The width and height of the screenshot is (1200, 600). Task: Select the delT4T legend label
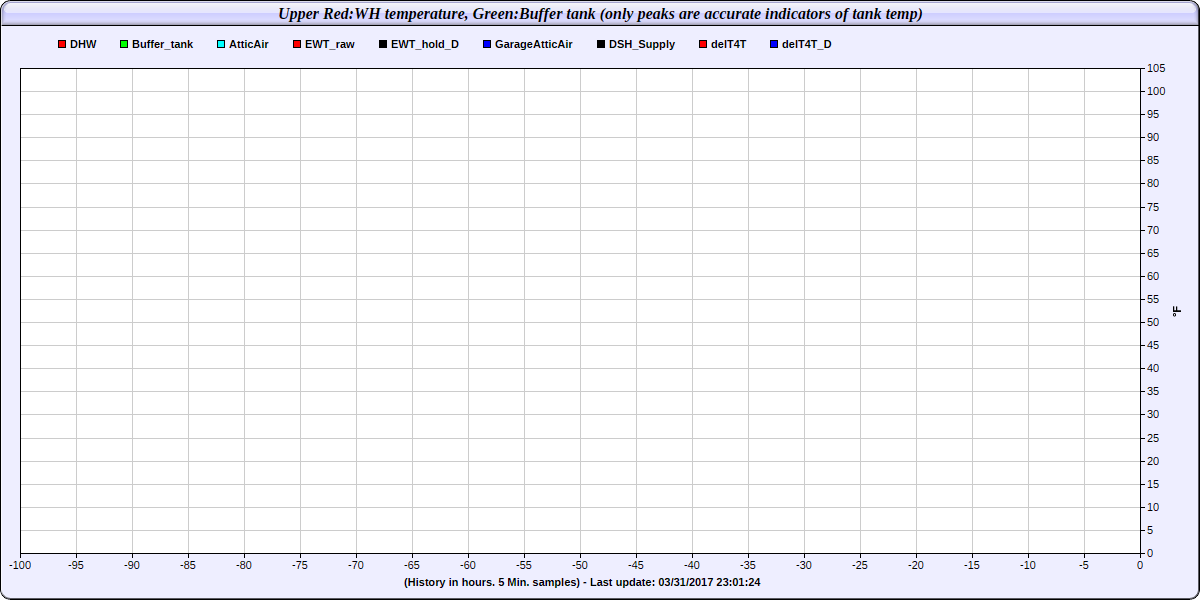click(728, 45)
